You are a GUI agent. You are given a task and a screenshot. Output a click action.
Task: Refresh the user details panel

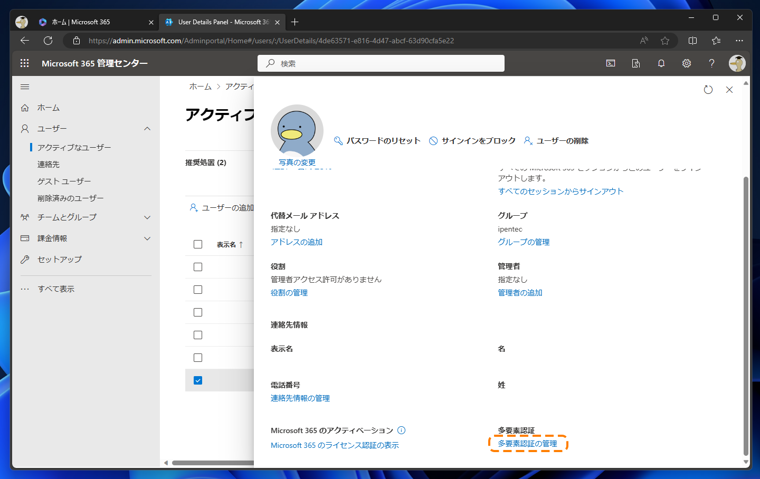pyautogui.click(x=708, y=90)
